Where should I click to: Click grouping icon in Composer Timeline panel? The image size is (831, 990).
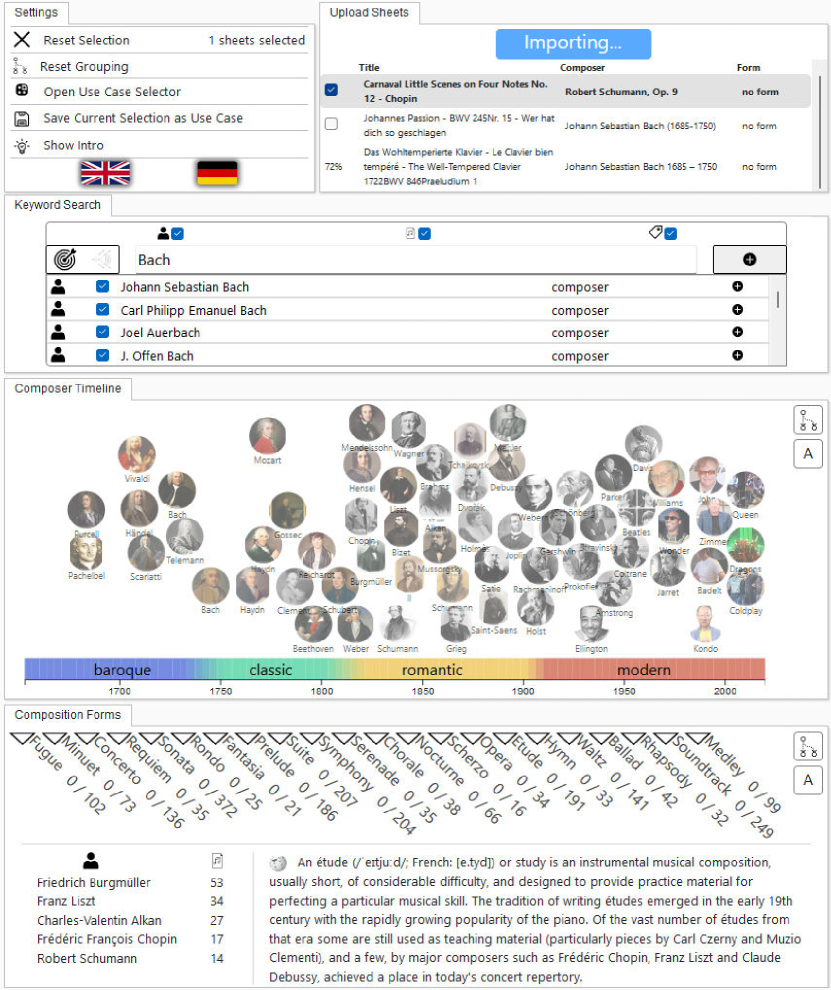(x=808, y=420)
